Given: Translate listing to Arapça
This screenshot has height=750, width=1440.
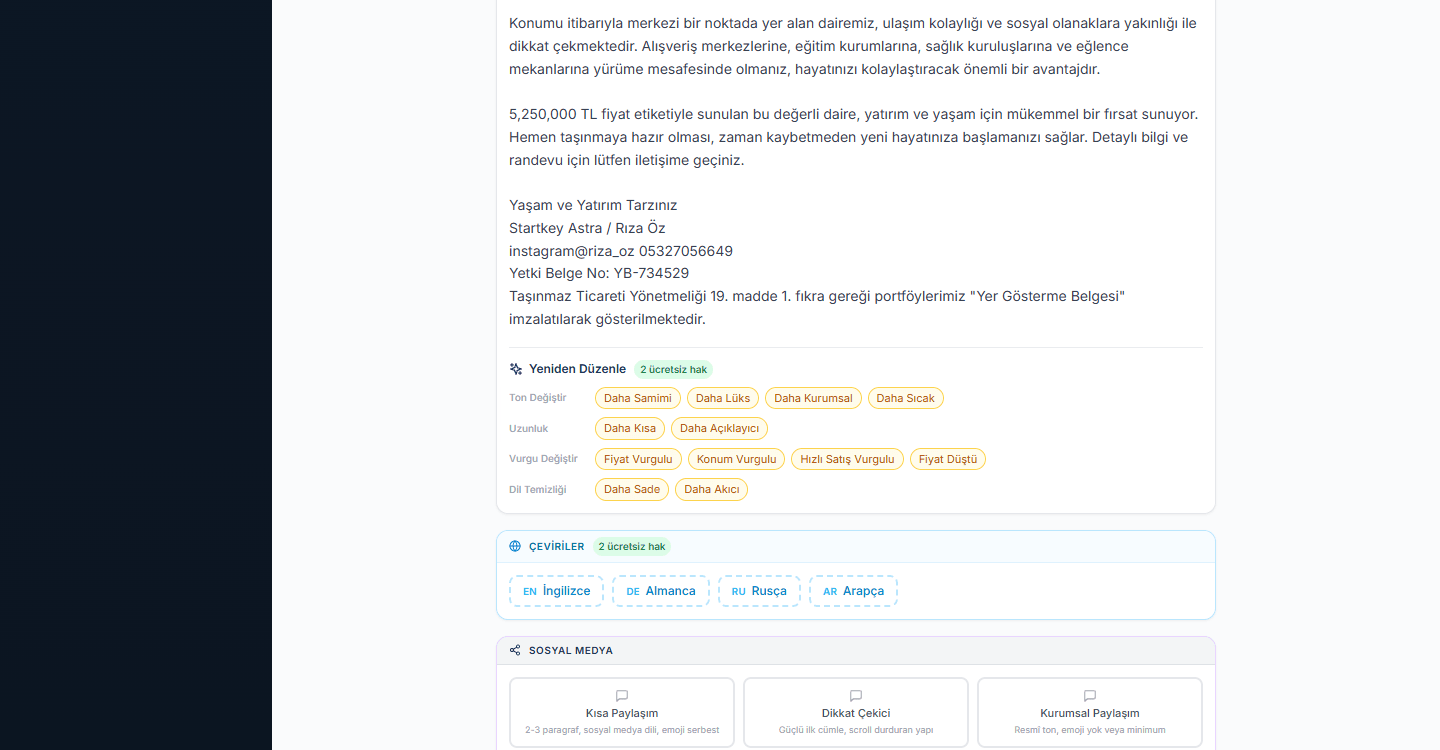Looking at the screenshot, I should click(x=853, y=591).
